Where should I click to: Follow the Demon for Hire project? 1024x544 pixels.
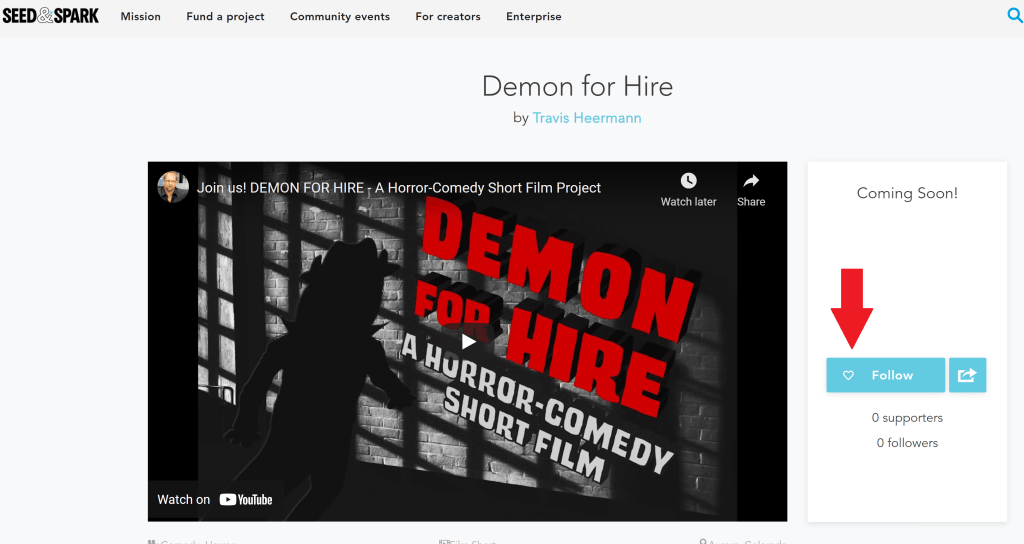(x=885, y=375)
